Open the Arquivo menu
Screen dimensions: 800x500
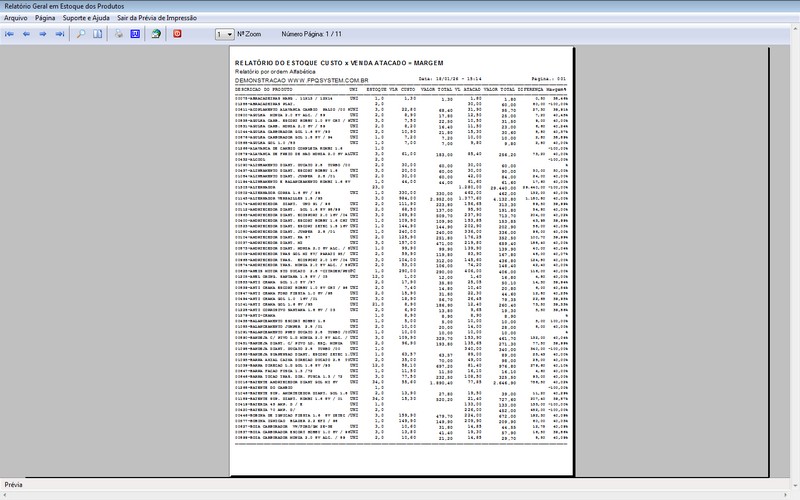(x=16, y=18)
